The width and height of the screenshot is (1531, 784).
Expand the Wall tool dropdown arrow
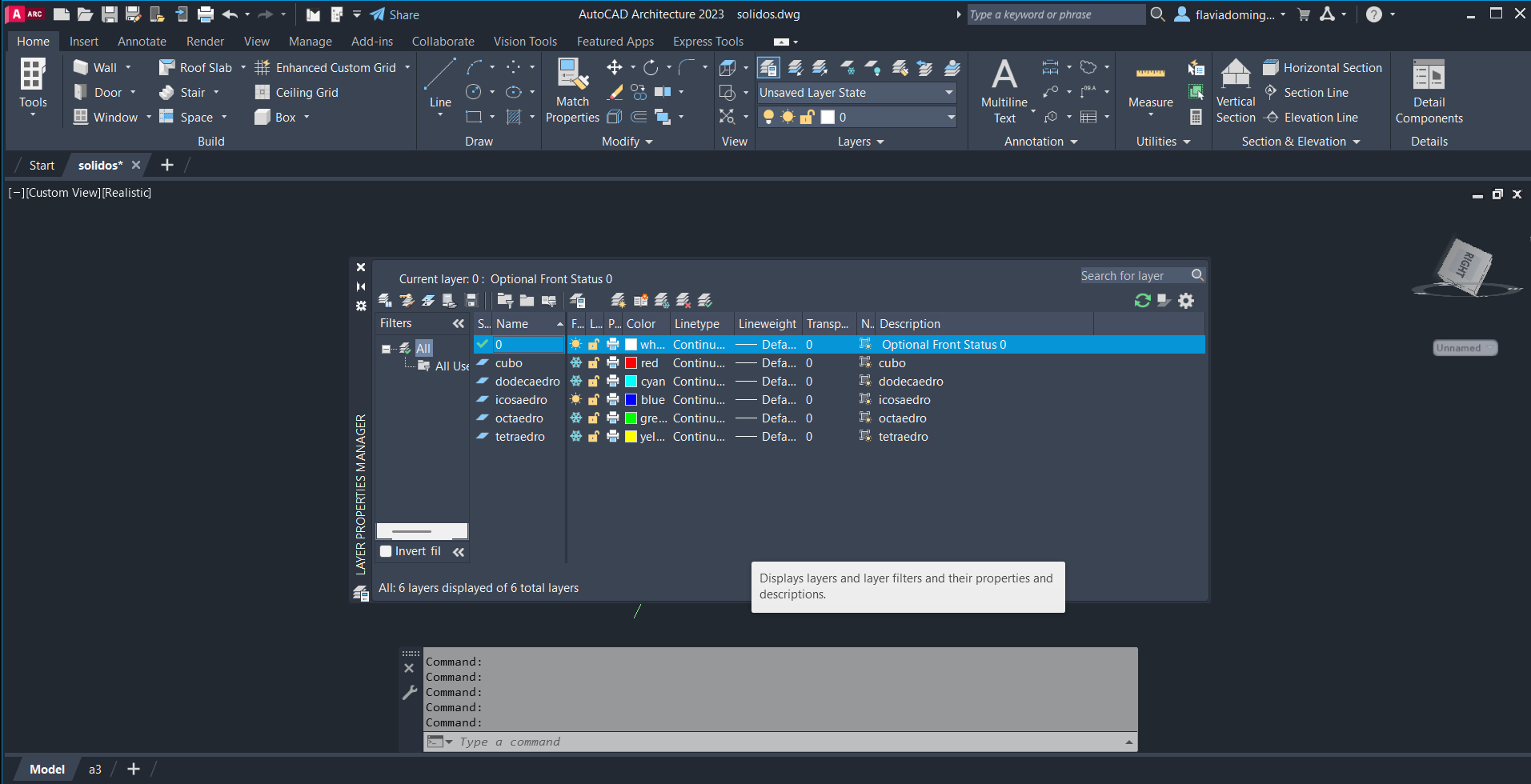click(x=128, y=68)
